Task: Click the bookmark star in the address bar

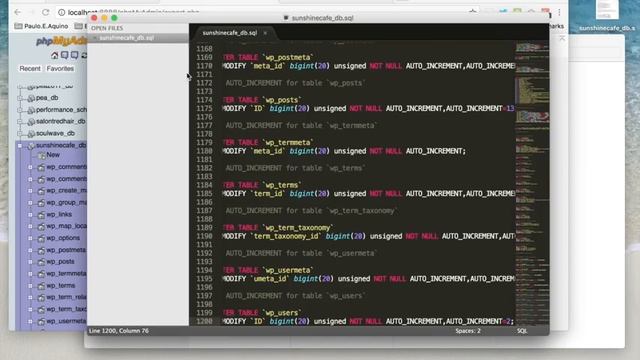Action: click(x=473, y=12)
